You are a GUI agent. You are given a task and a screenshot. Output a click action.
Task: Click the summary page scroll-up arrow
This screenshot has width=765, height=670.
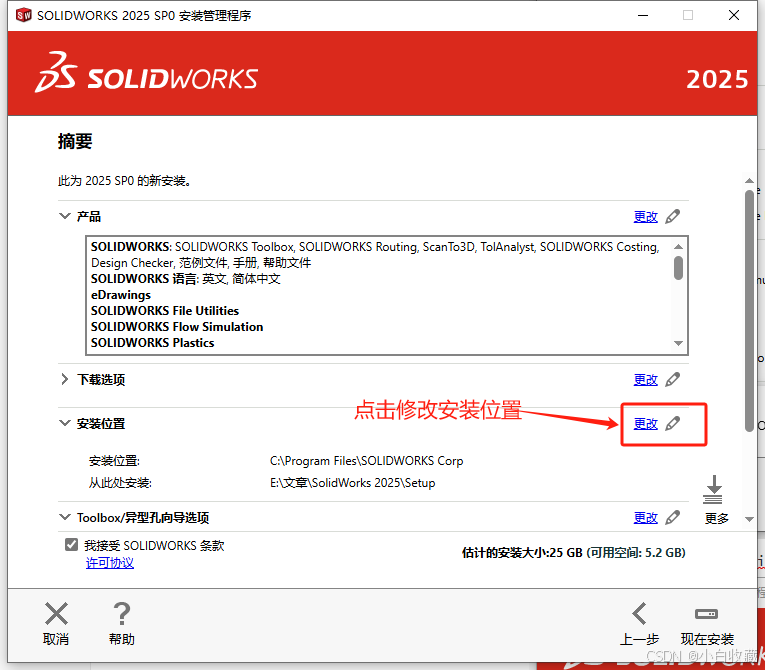[x=749, y=181]
